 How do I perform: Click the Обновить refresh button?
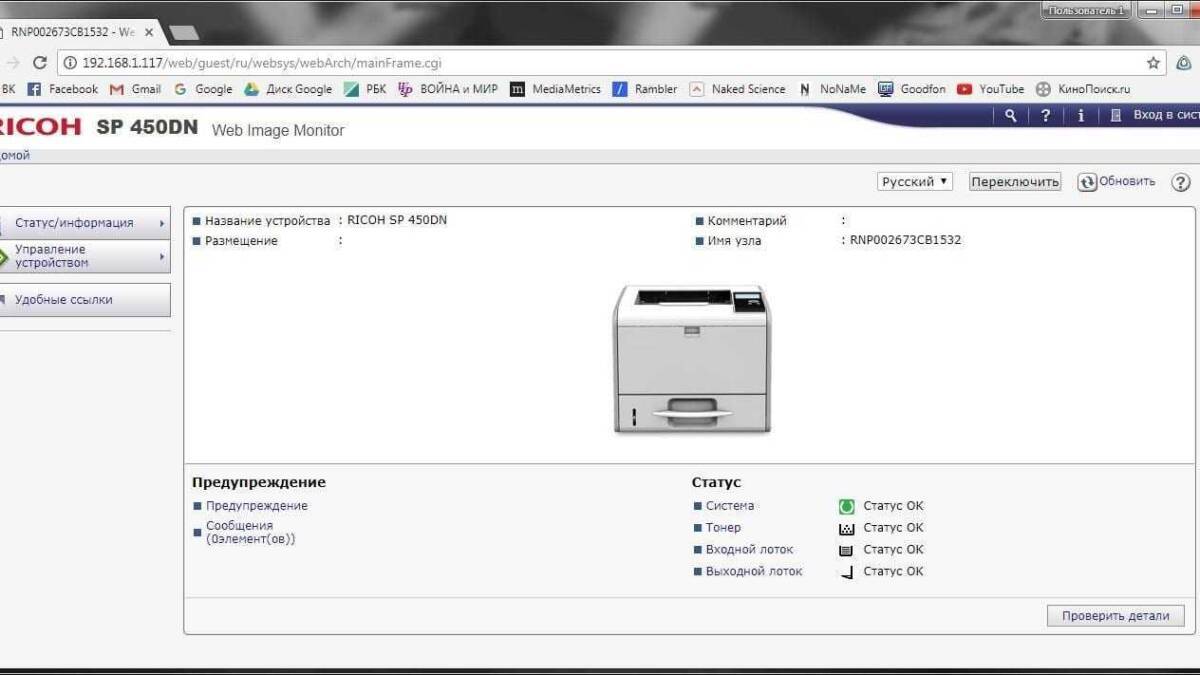[1116, 182]
